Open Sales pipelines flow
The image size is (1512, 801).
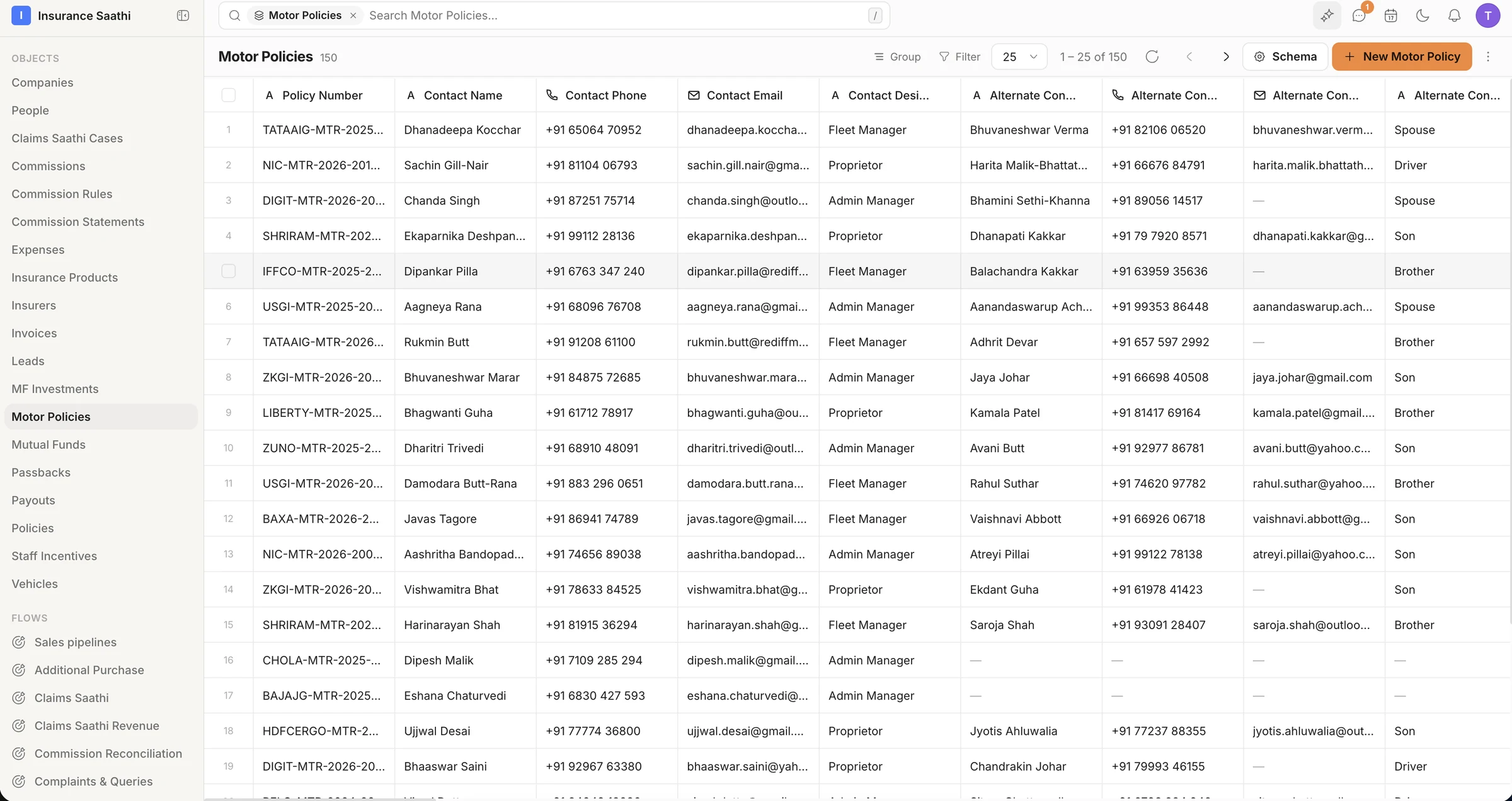click(75, 642)
